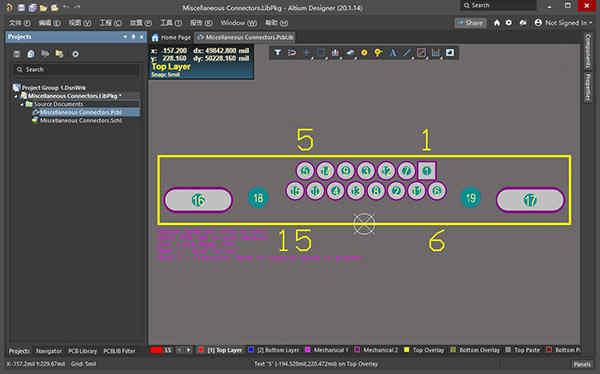Viewport: 600px width, 374px height.
Task: Click the dimension tool icon
Action: [x=435, y=52]
